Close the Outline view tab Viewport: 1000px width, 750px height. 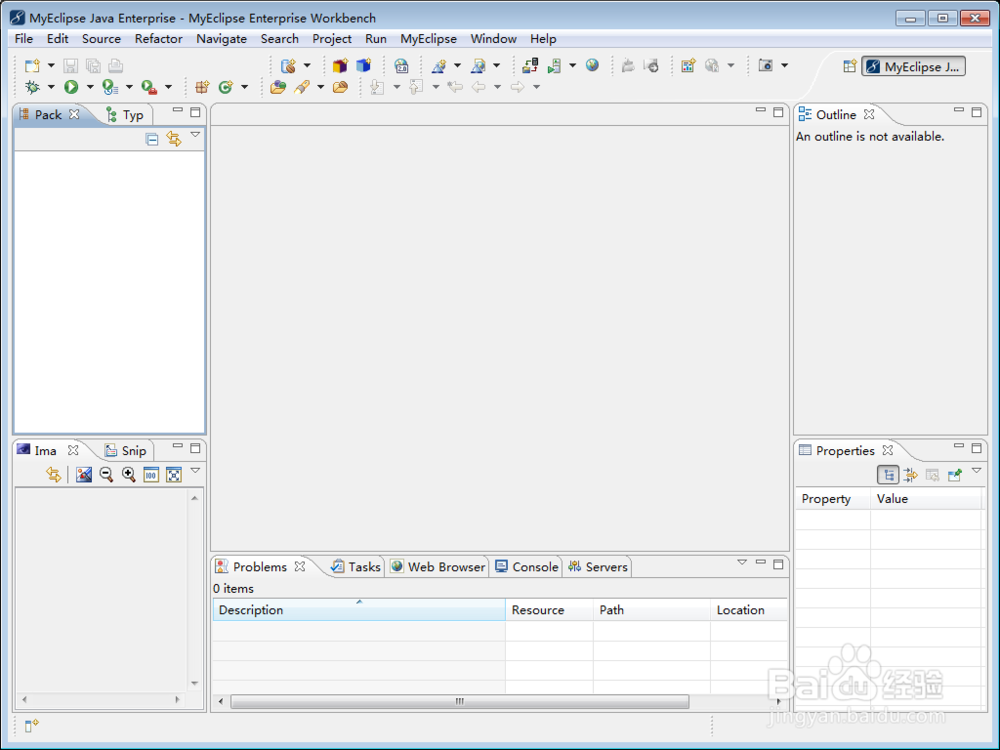[869, 114]
